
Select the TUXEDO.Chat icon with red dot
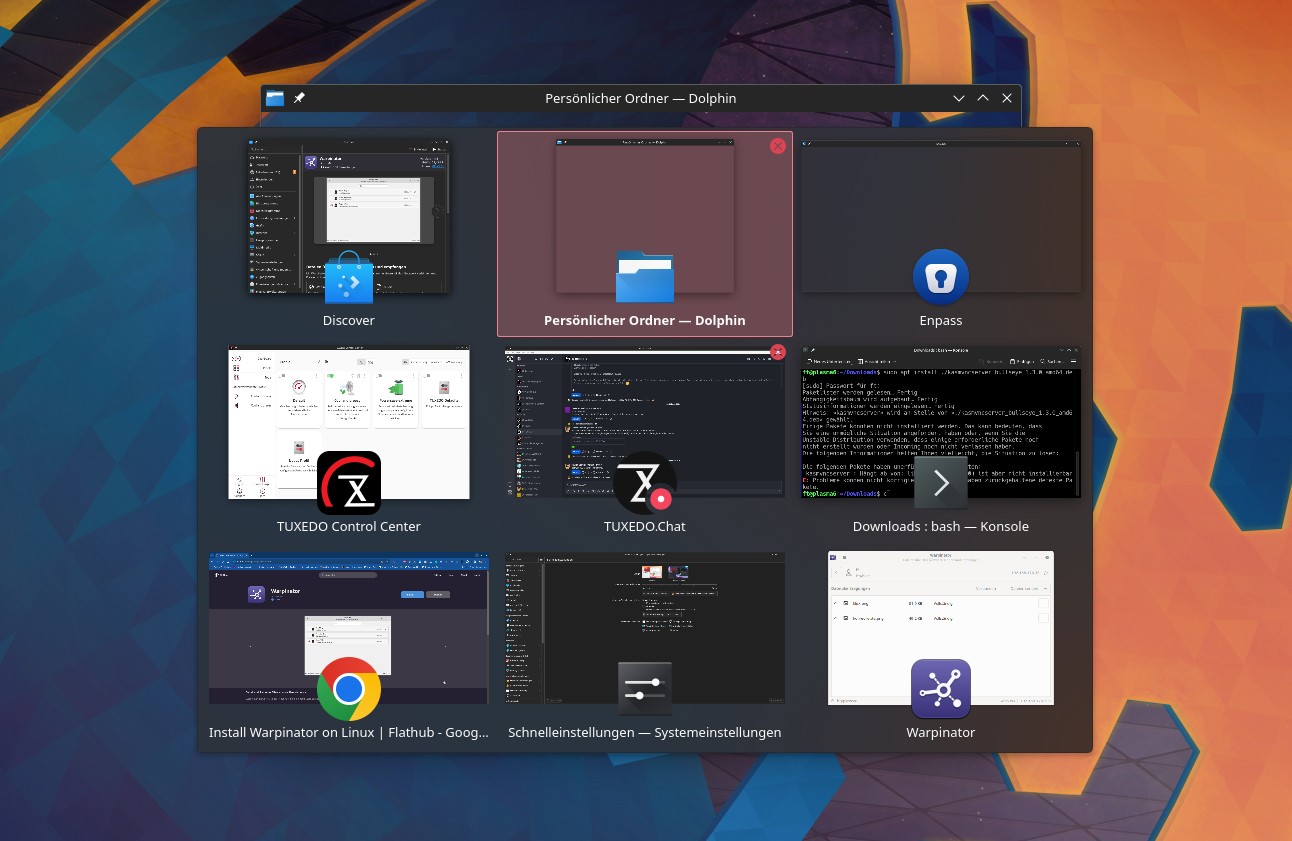tap(645, 483)
